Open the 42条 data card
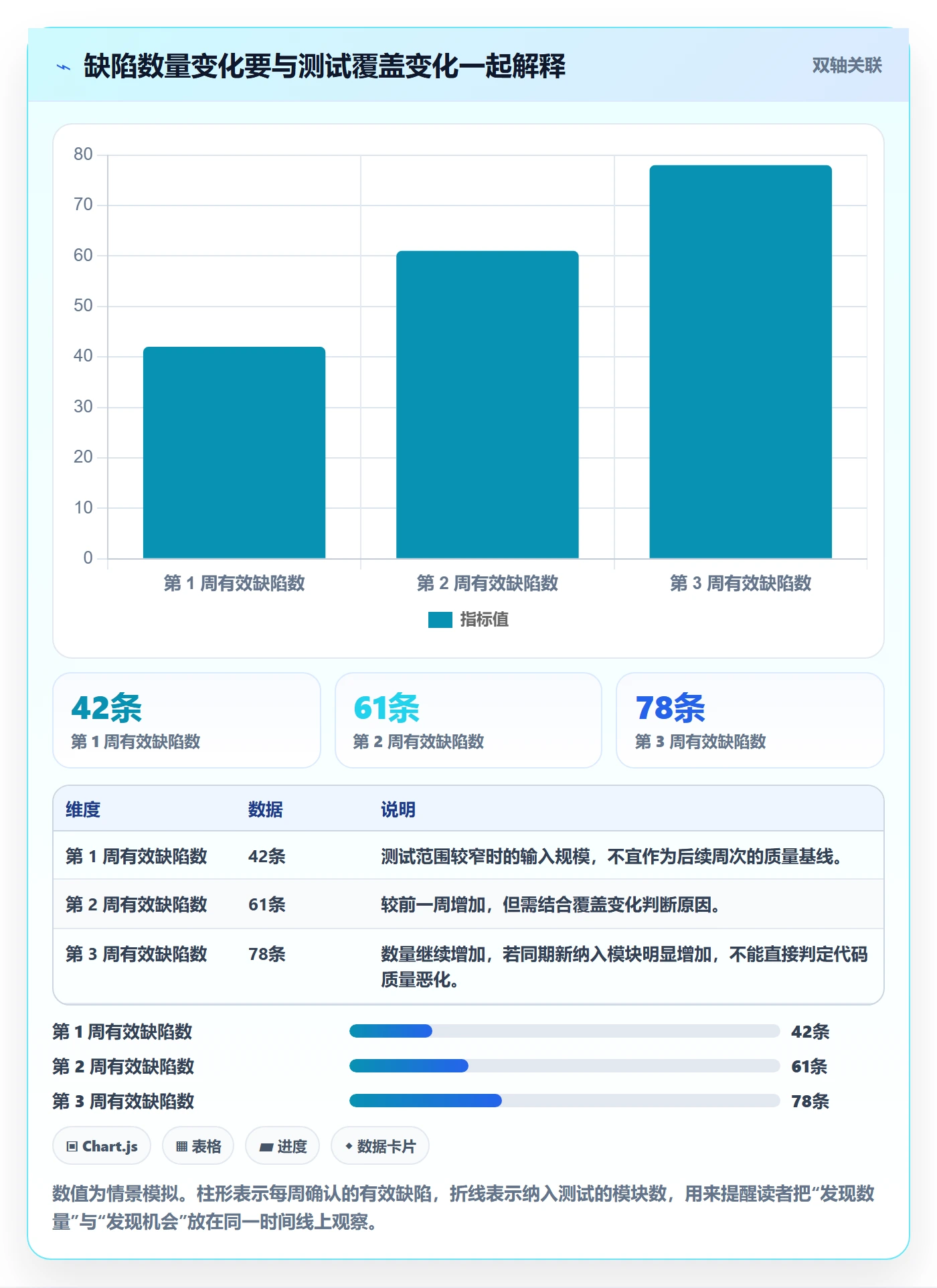Image resolution: width=937 pixels, height=1288 pixels. point(187,720)
